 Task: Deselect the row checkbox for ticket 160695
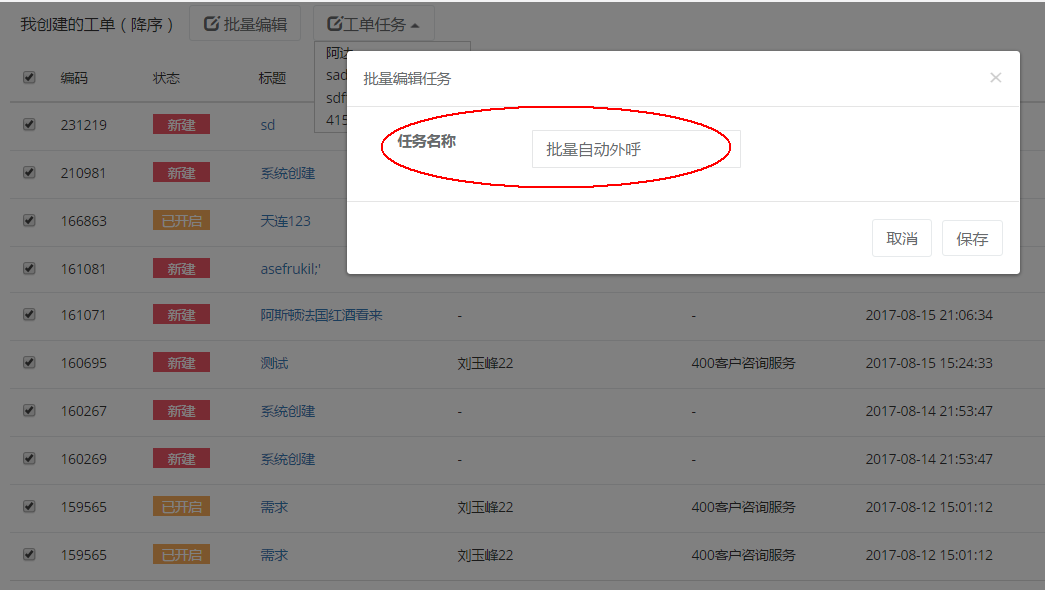coord(29,362)
